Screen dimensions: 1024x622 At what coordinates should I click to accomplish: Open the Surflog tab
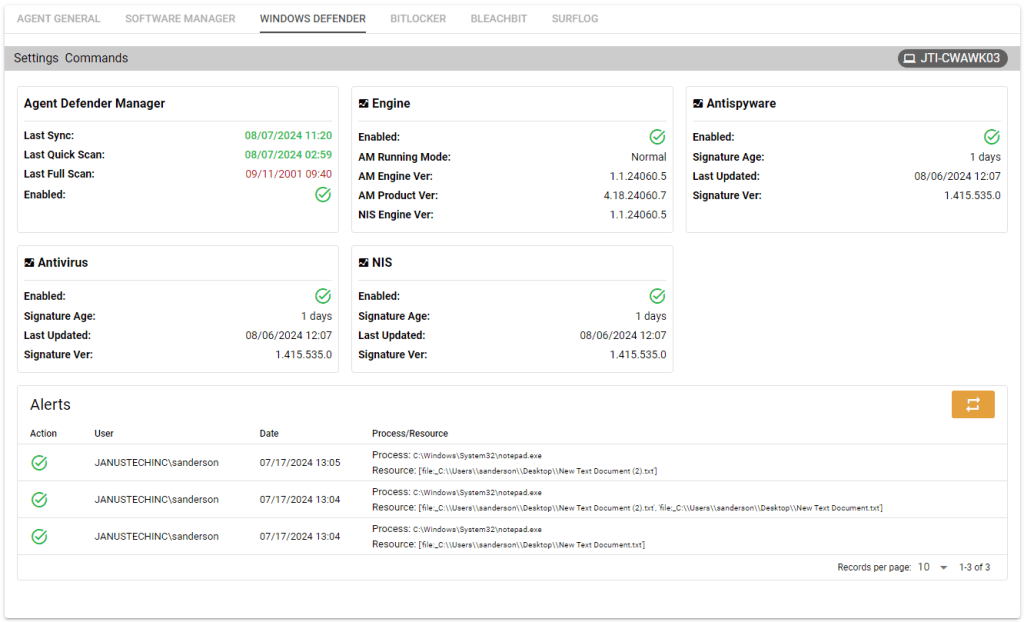point(575,19)
